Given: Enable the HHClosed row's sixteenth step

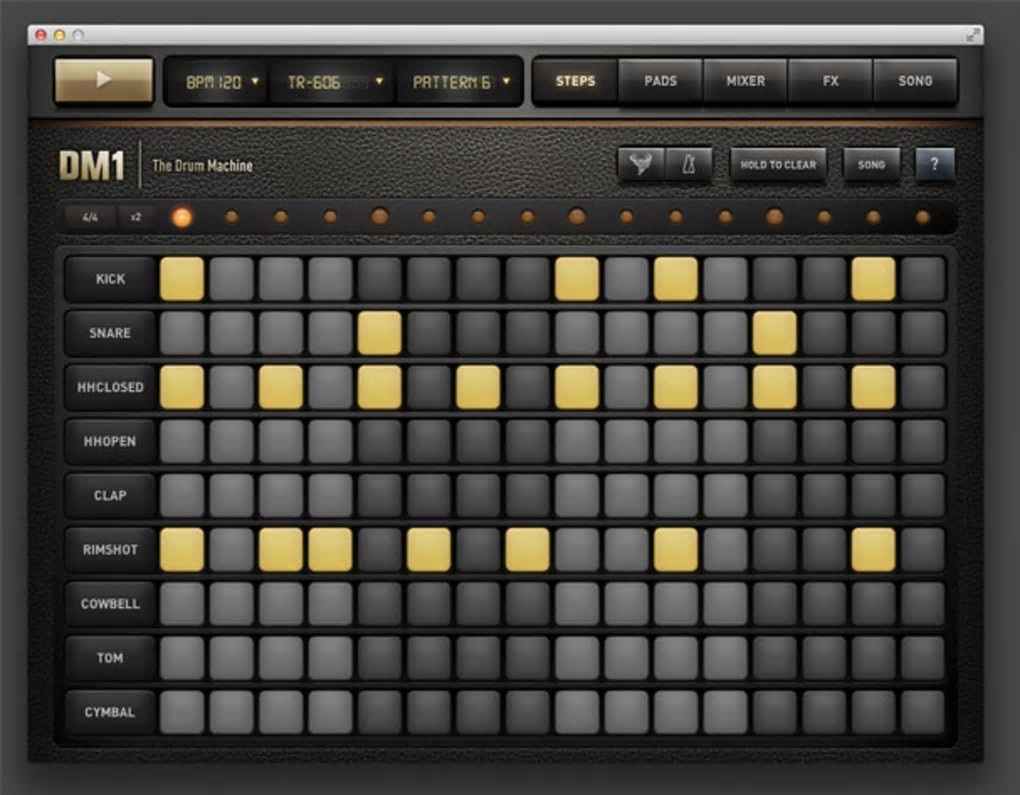Looking at the screenshot, I should [x=922, y=387].
